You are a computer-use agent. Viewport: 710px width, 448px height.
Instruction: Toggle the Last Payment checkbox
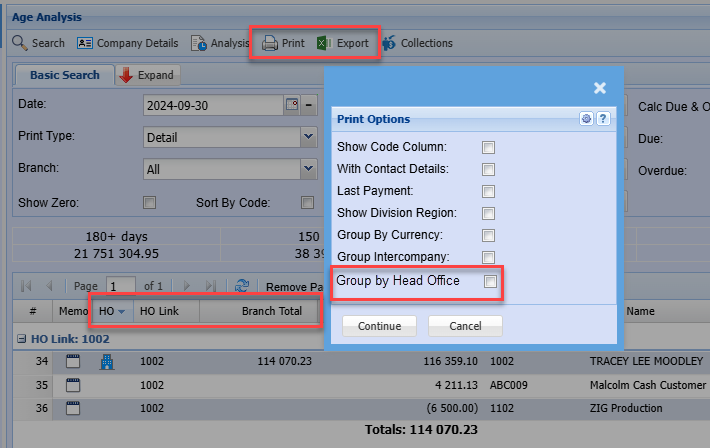point(489,191)
